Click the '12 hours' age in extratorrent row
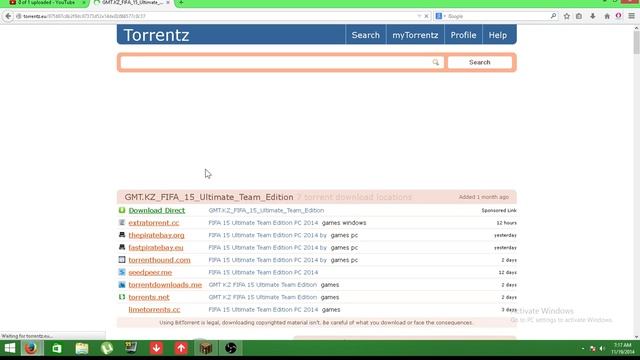 click(507, 223)
